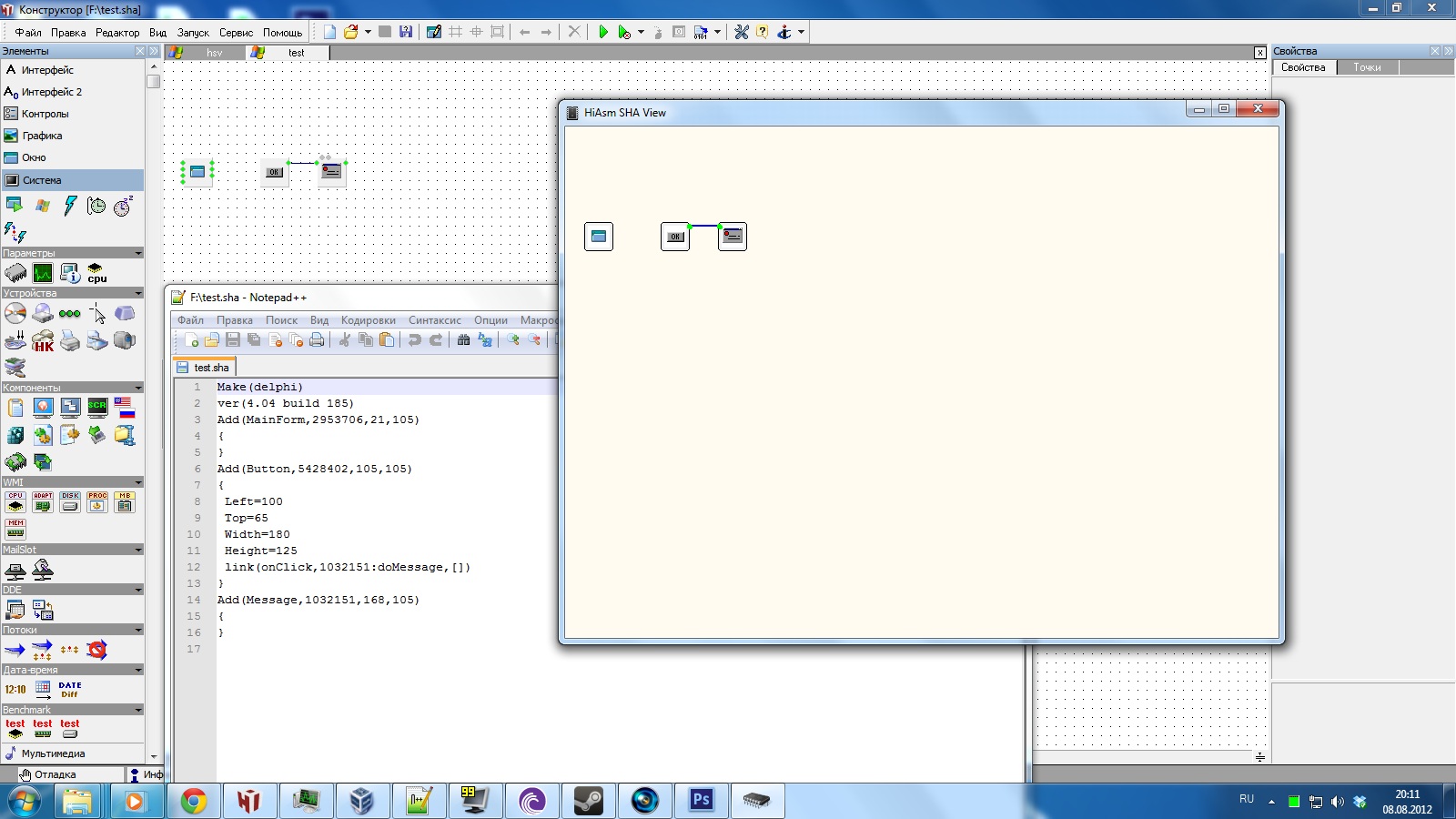Expand the open-file dropdown arrow in toolbar

pyautogui.click(x=368, y=32)
